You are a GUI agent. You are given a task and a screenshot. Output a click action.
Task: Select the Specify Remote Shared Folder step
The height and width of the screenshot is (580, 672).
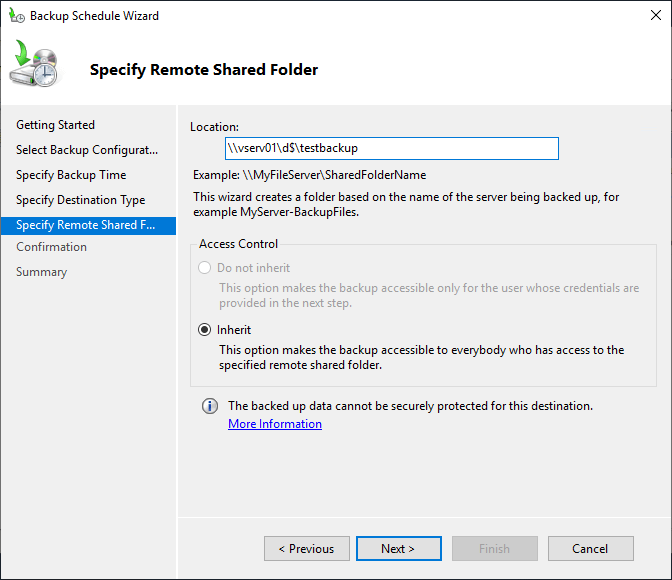point(88,225)
